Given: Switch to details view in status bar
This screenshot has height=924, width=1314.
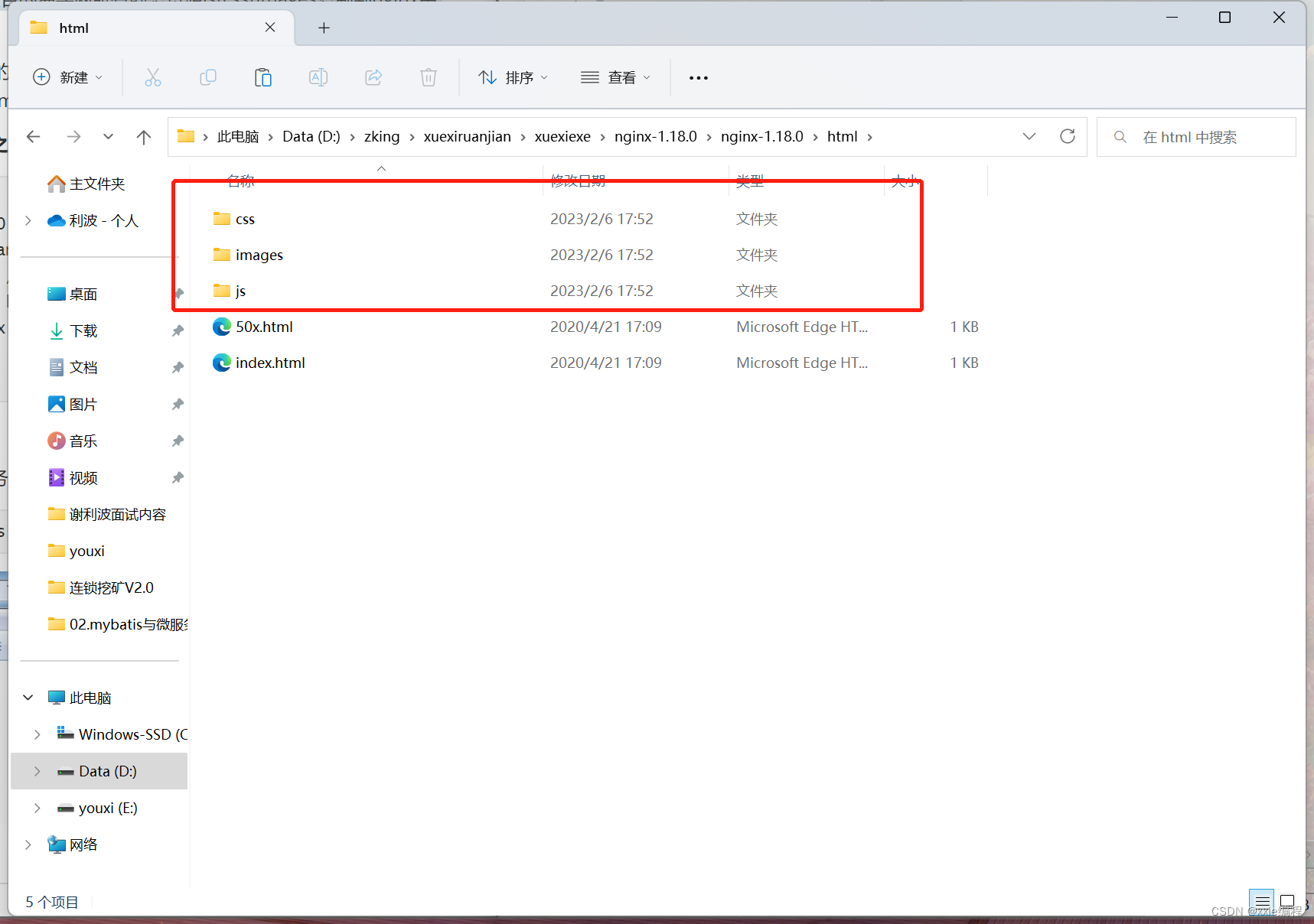Looking at the screenshot, I should click(1261, 902).
